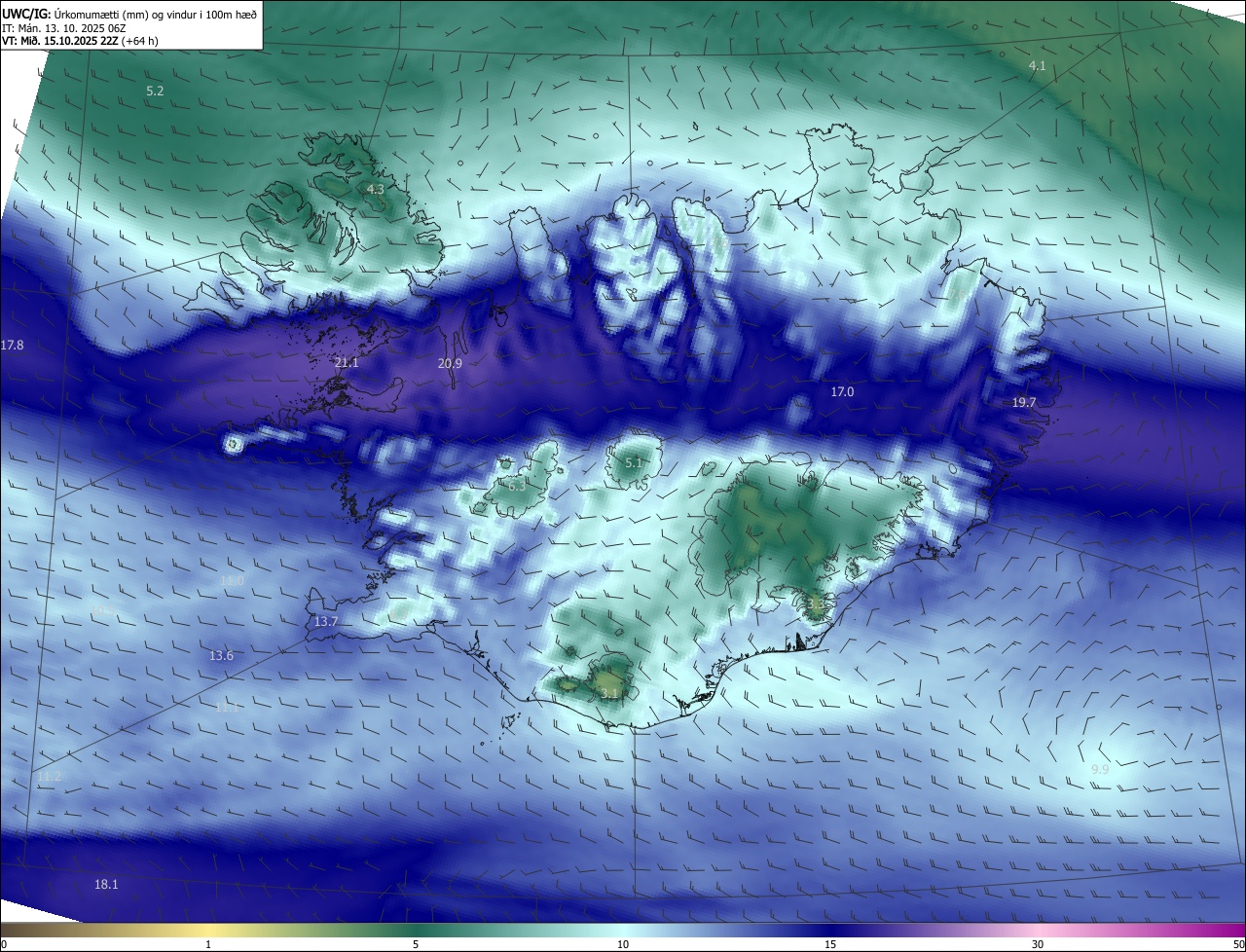Click the 17.8 value label on the map

pyautogui.click(x=13, y=345)
